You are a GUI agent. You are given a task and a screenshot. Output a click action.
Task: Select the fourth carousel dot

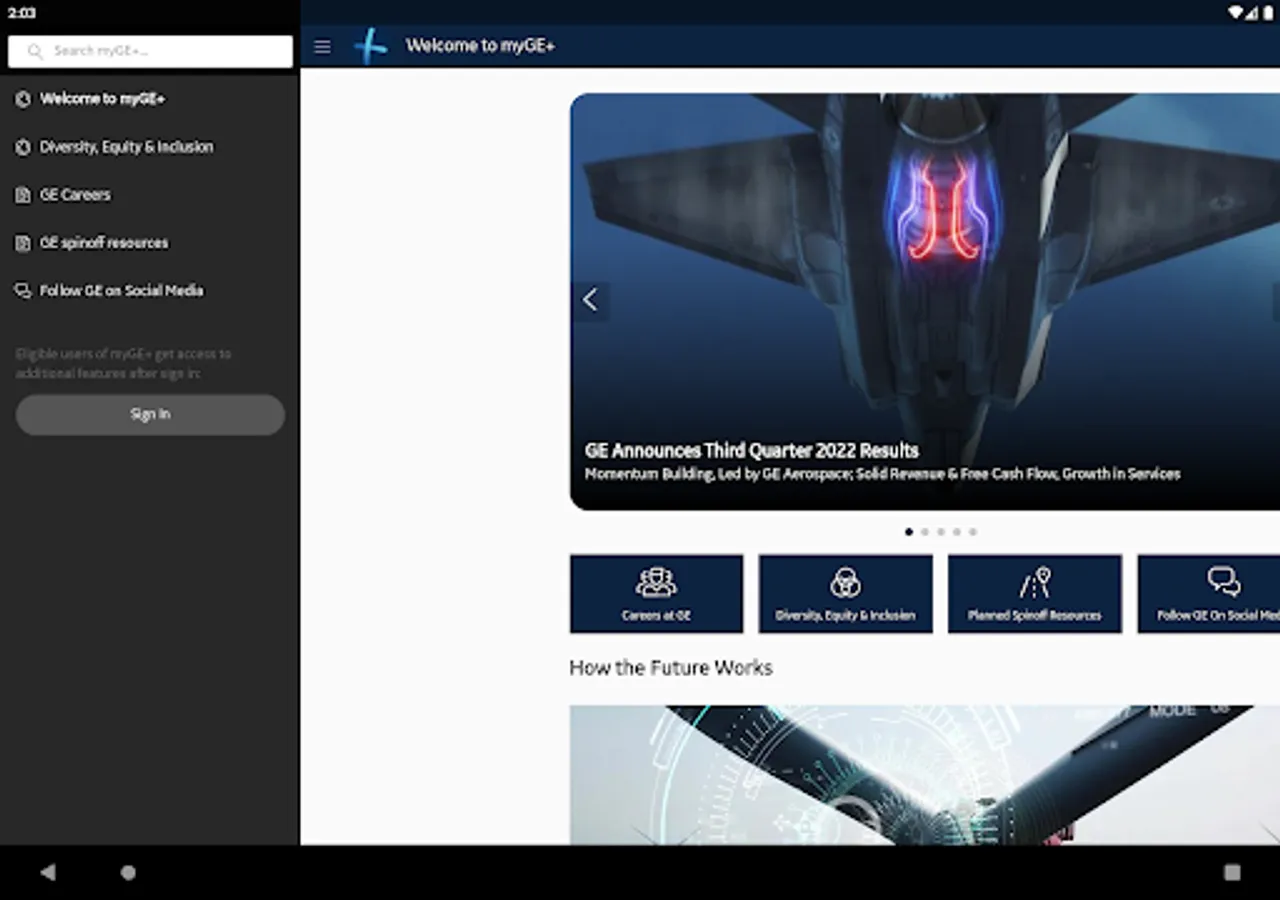[956, 532]
